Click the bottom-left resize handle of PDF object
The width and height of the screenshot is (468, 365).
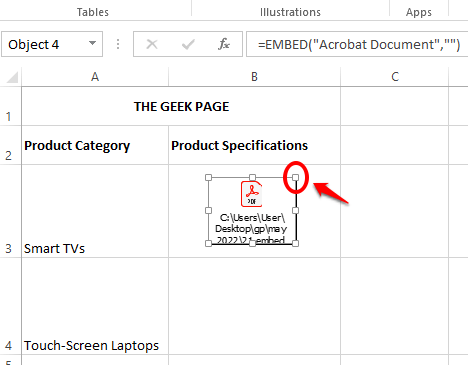pyautogui.click(x=208, y=244)
